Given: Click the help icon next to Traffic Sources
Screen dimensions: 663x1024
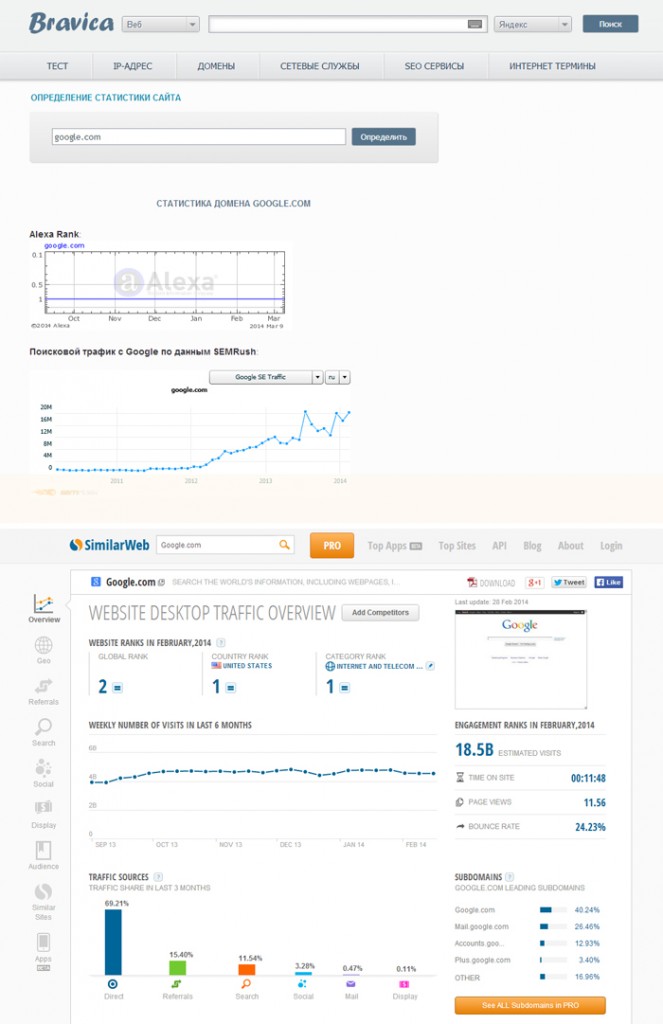Looking at the screenshot, I should pyautogui.click(x=158, y=877).
